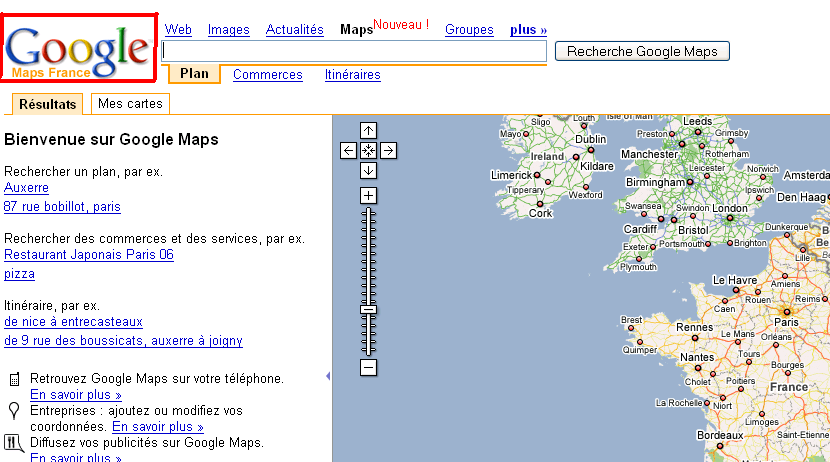Collapse side panel using small blue arrow
This screenshot has width=830, height=462.
point(328,376)
